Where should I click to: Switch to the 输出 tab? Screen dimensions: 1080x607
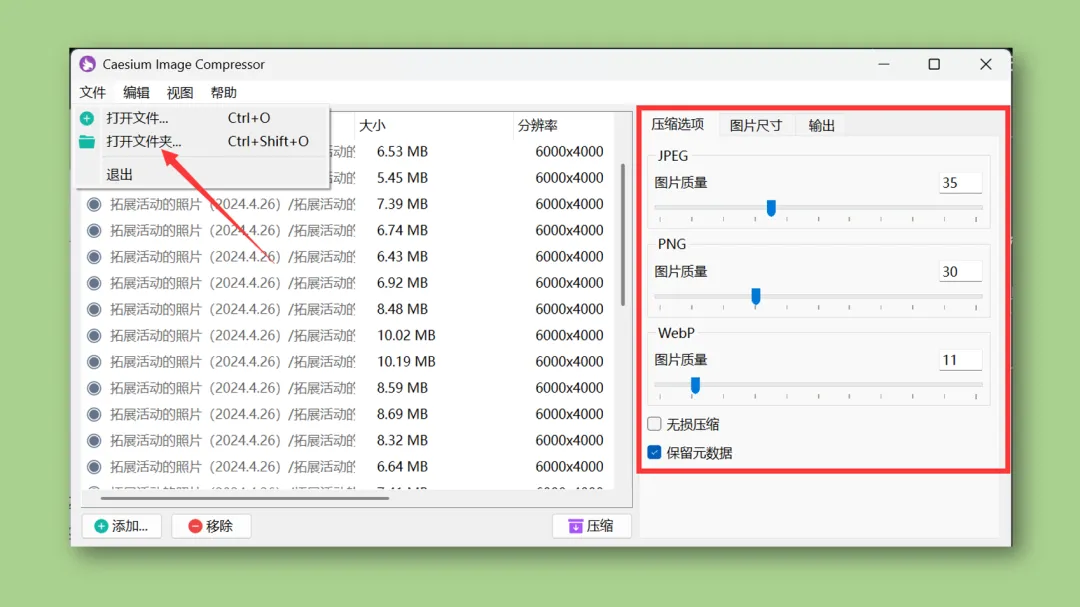[x=822, y=125]
